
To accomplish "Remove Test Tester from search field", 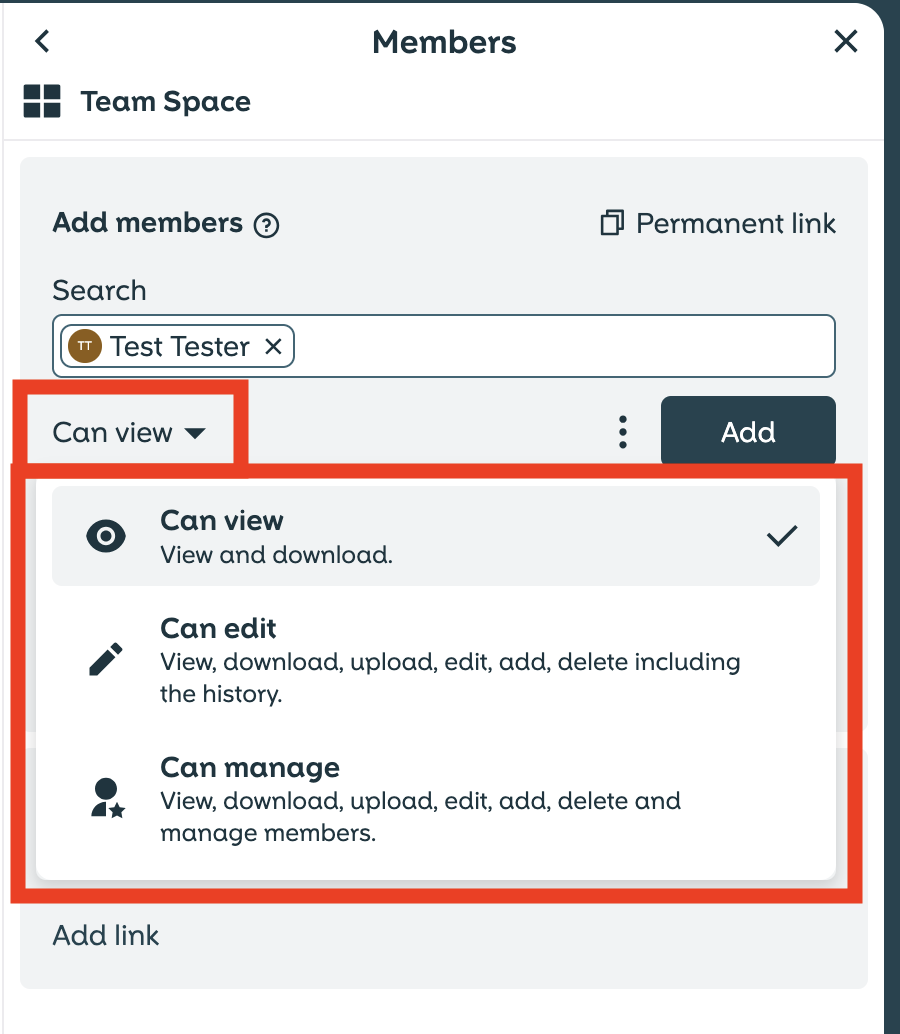I will pyautogui.click(x=273, y=346).
